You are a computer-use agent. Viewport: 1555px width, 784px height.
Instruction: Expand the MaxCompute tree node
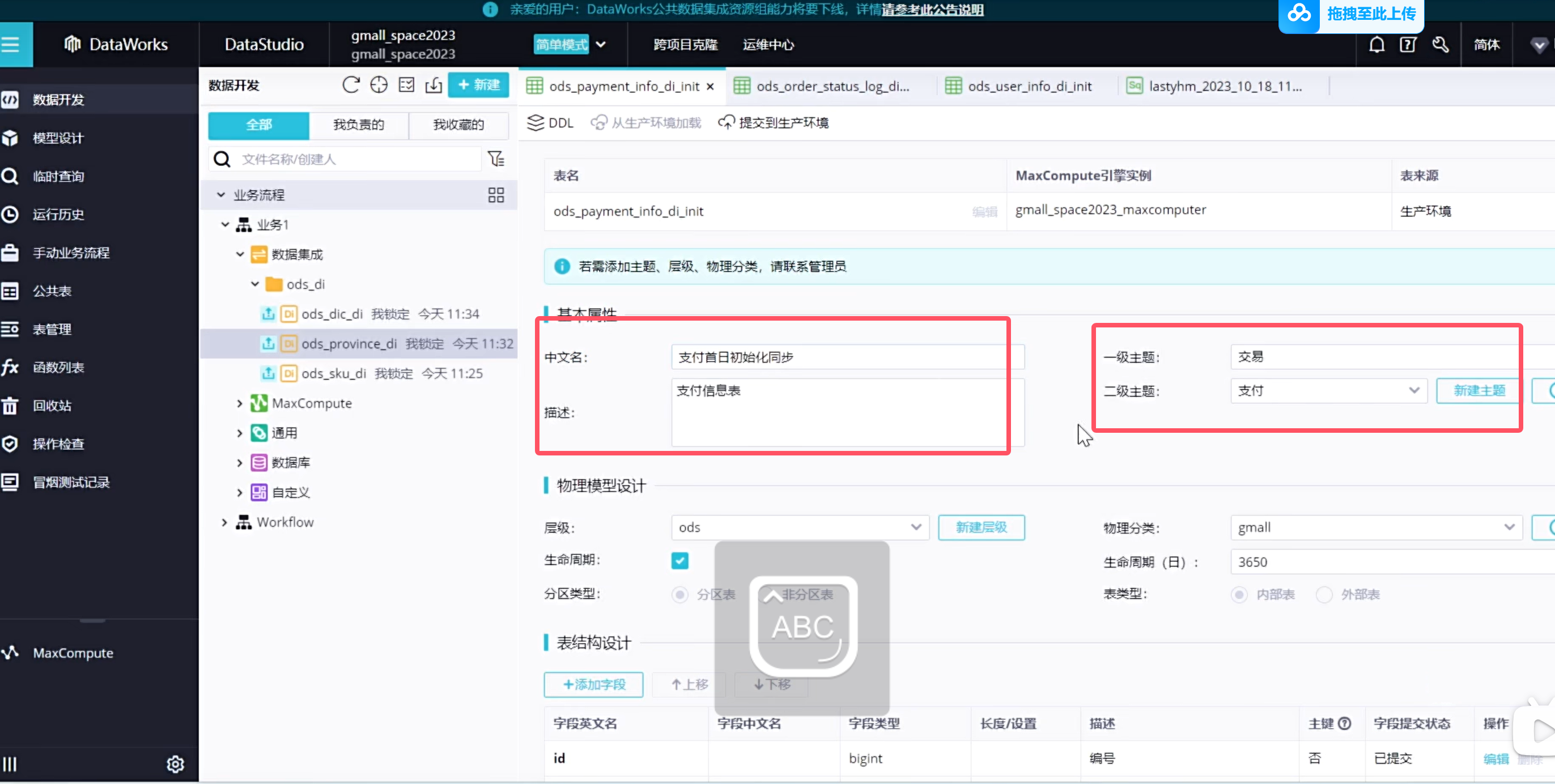pos(240,403)
